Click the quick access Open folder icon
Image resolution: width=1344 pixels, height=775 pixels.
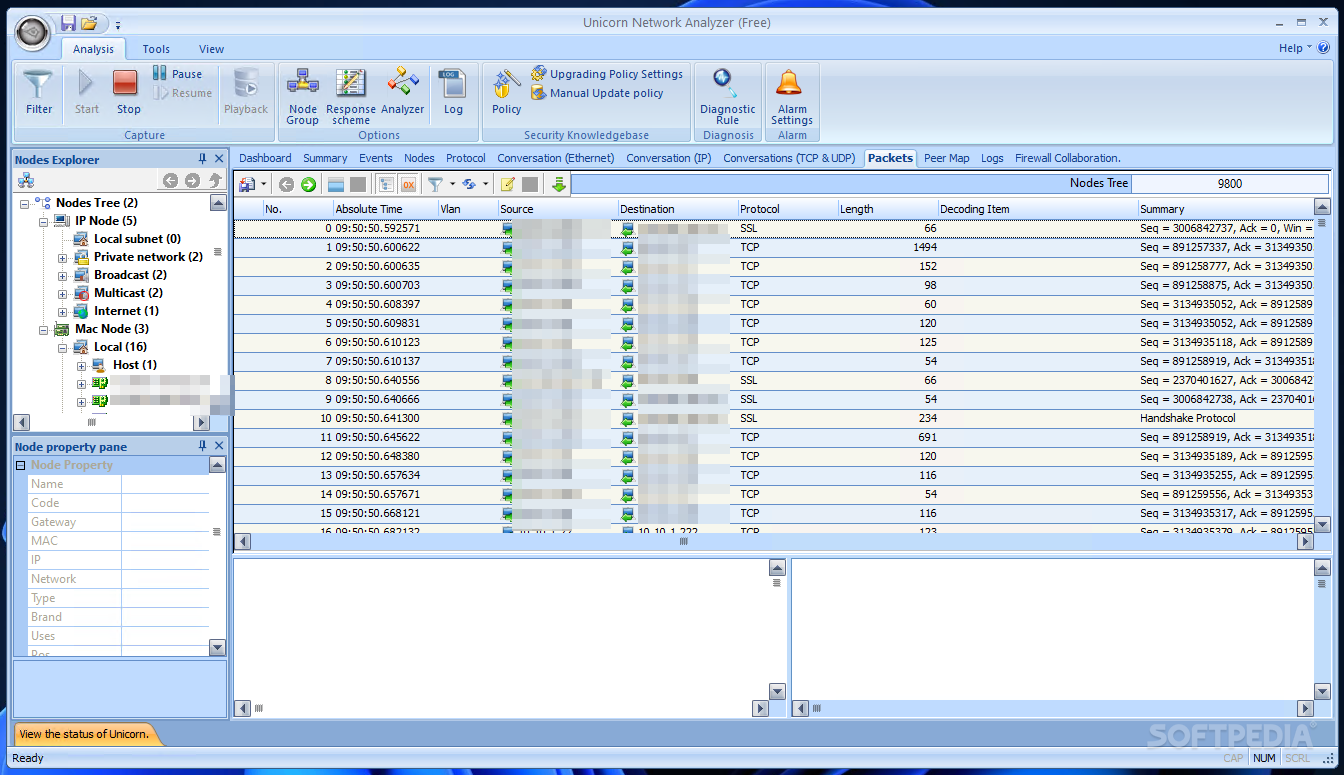(89, 23)
